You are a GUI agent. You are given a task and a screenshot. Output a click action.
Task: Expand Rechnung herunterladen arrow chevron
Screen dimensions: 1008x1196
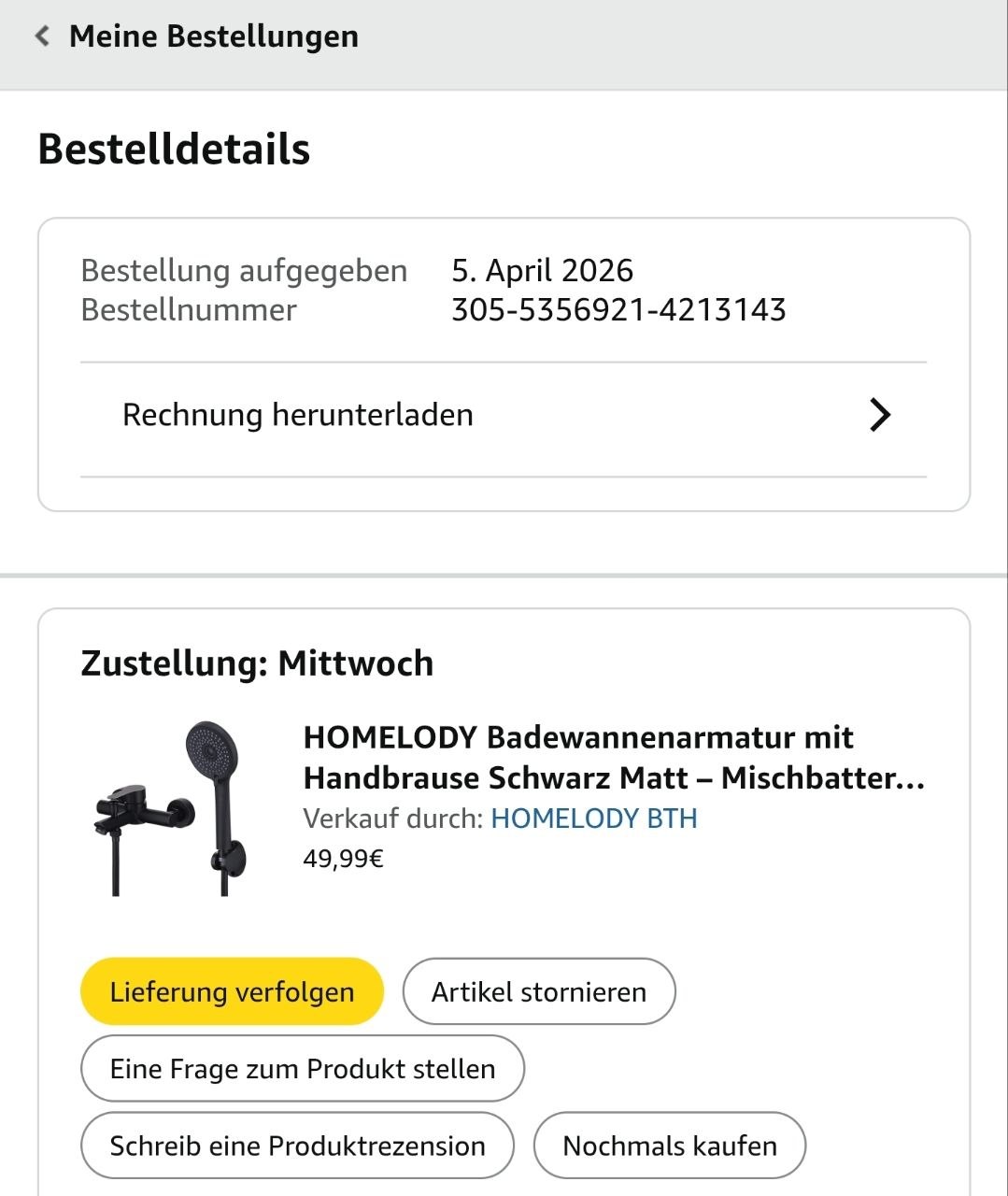pyautogui.click(x=879, y=415)
